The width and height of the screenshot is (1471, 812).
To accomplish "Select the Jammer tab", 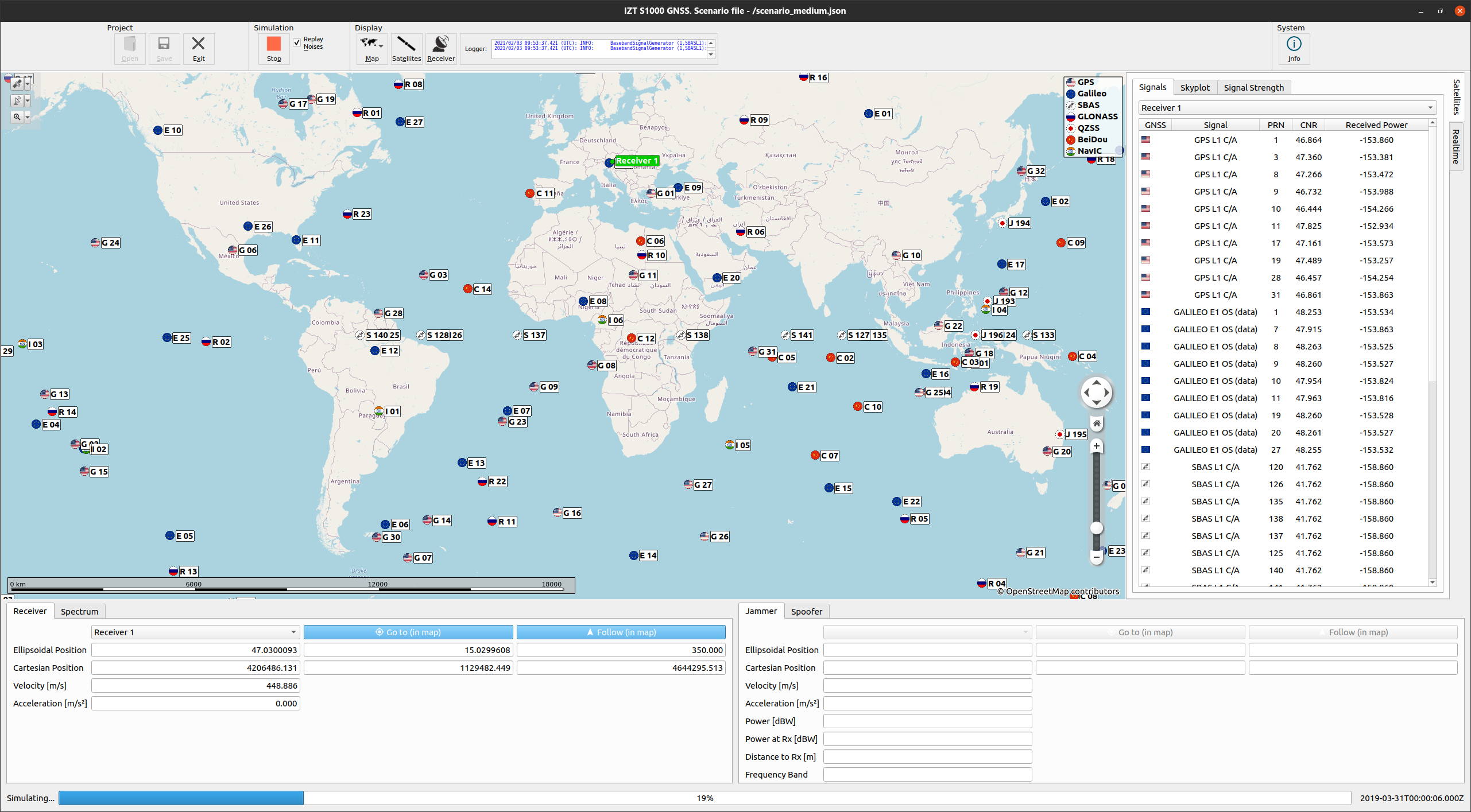I will pyautogui.click(x=761, y=611).
